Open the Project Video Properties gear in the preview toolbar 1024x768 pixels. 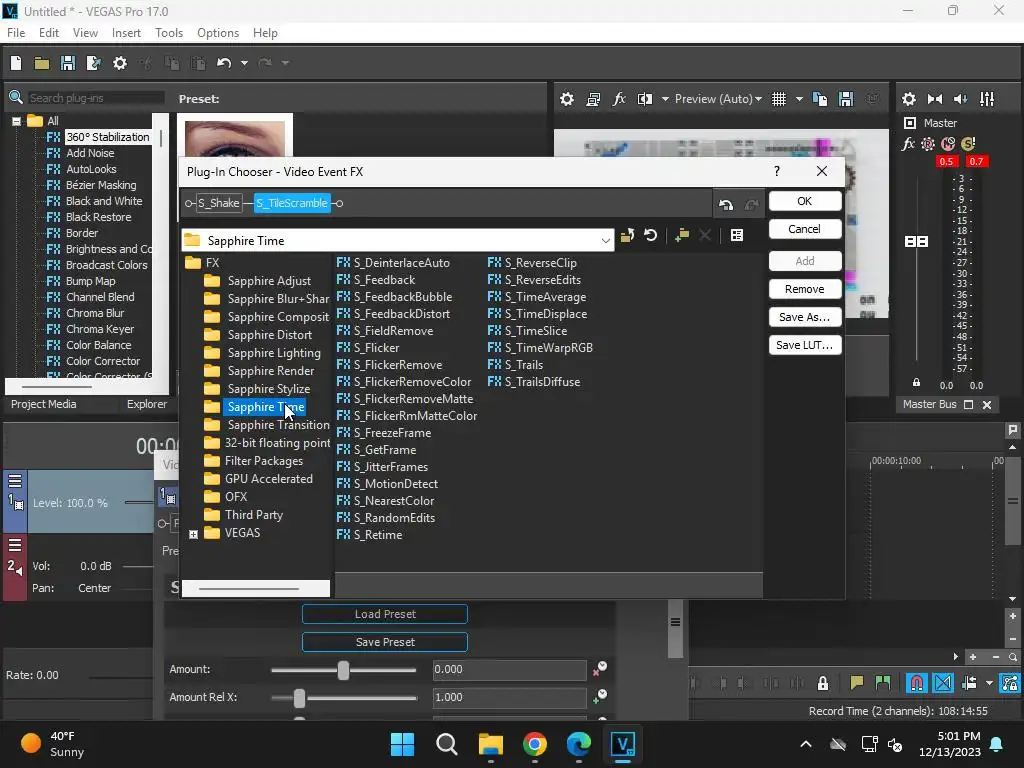coord(567,99)
